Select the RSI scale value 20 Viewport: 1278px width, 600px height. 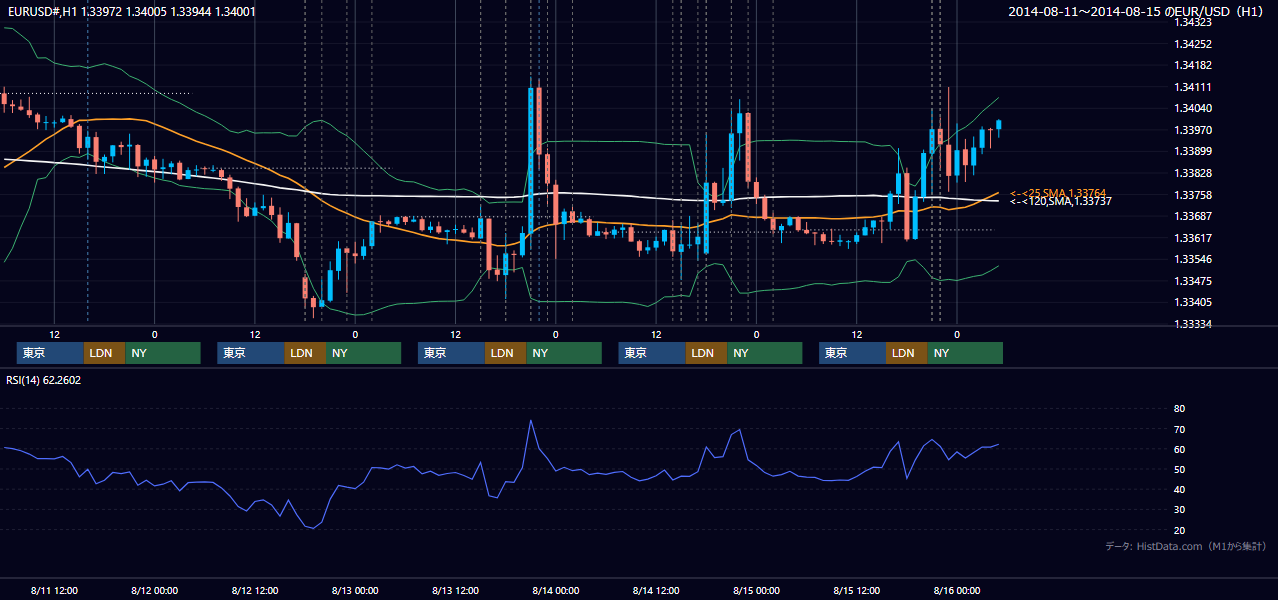click(1179, 530)
